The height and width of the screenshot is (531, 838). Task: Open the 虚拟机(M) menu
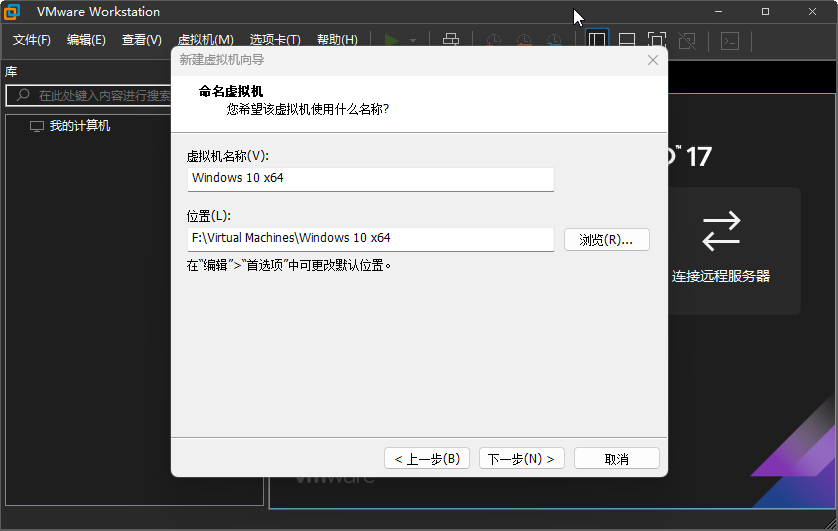click(x=206, y=40)
